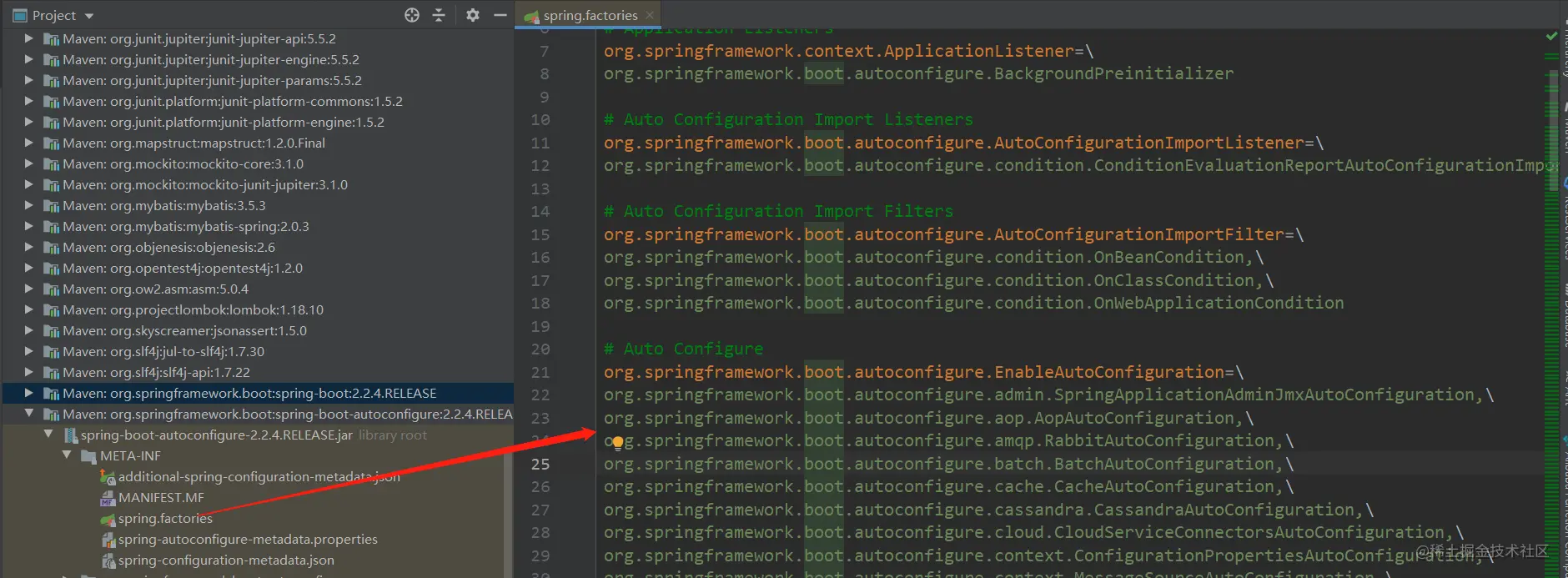Select Maven: org.ow2.asm:asm:5.0.4
1568x578 pixels.
click(155, 289)
